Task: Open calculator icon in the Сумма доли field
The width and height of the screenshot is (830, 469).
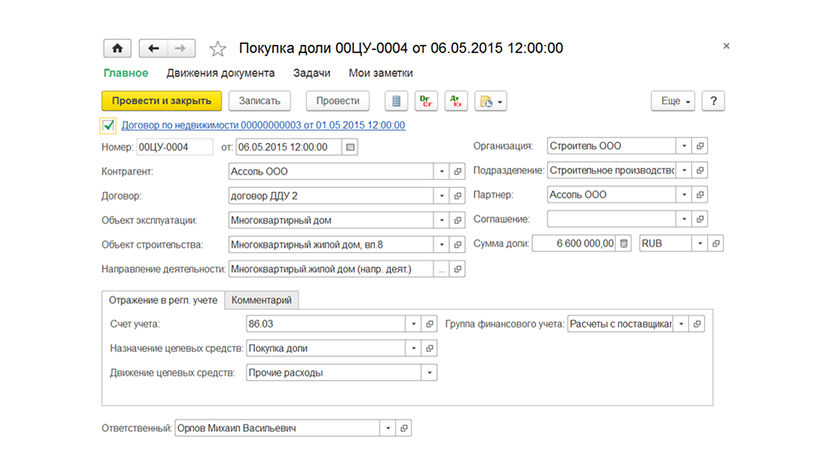Action: coord(624,243)
